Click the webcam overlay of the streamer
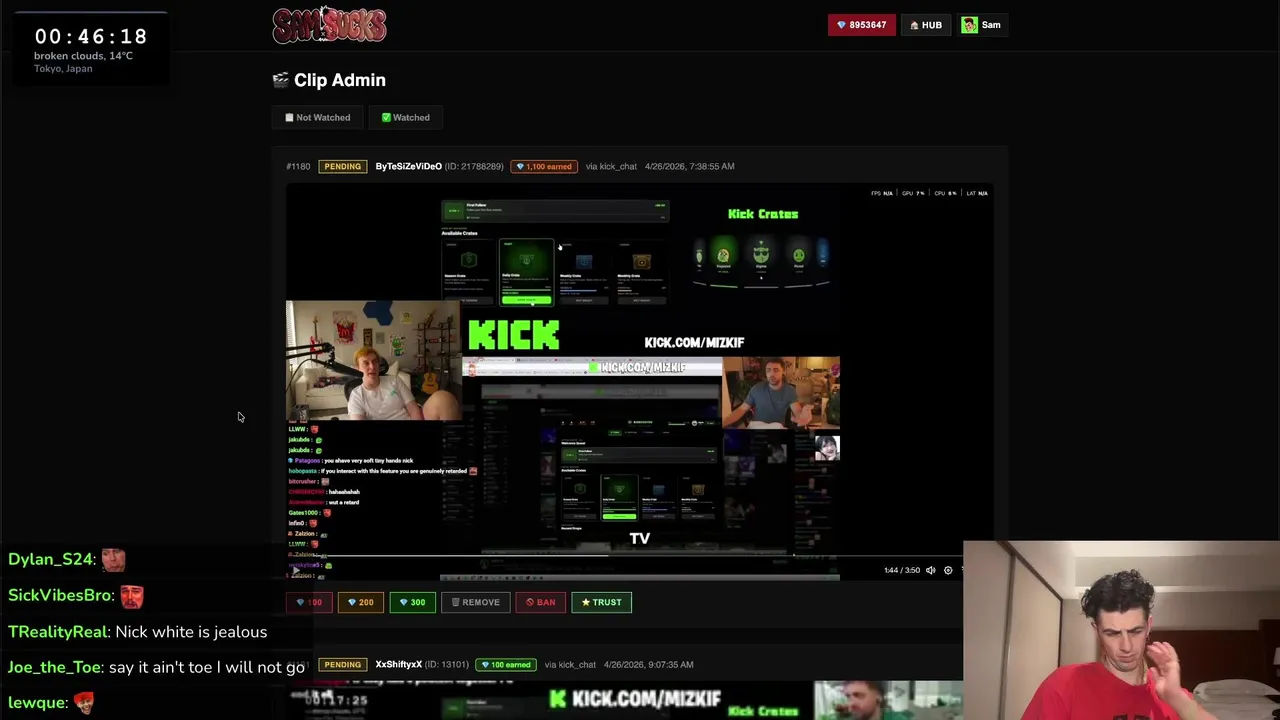1280x720 pixels. click(1121, 631)
